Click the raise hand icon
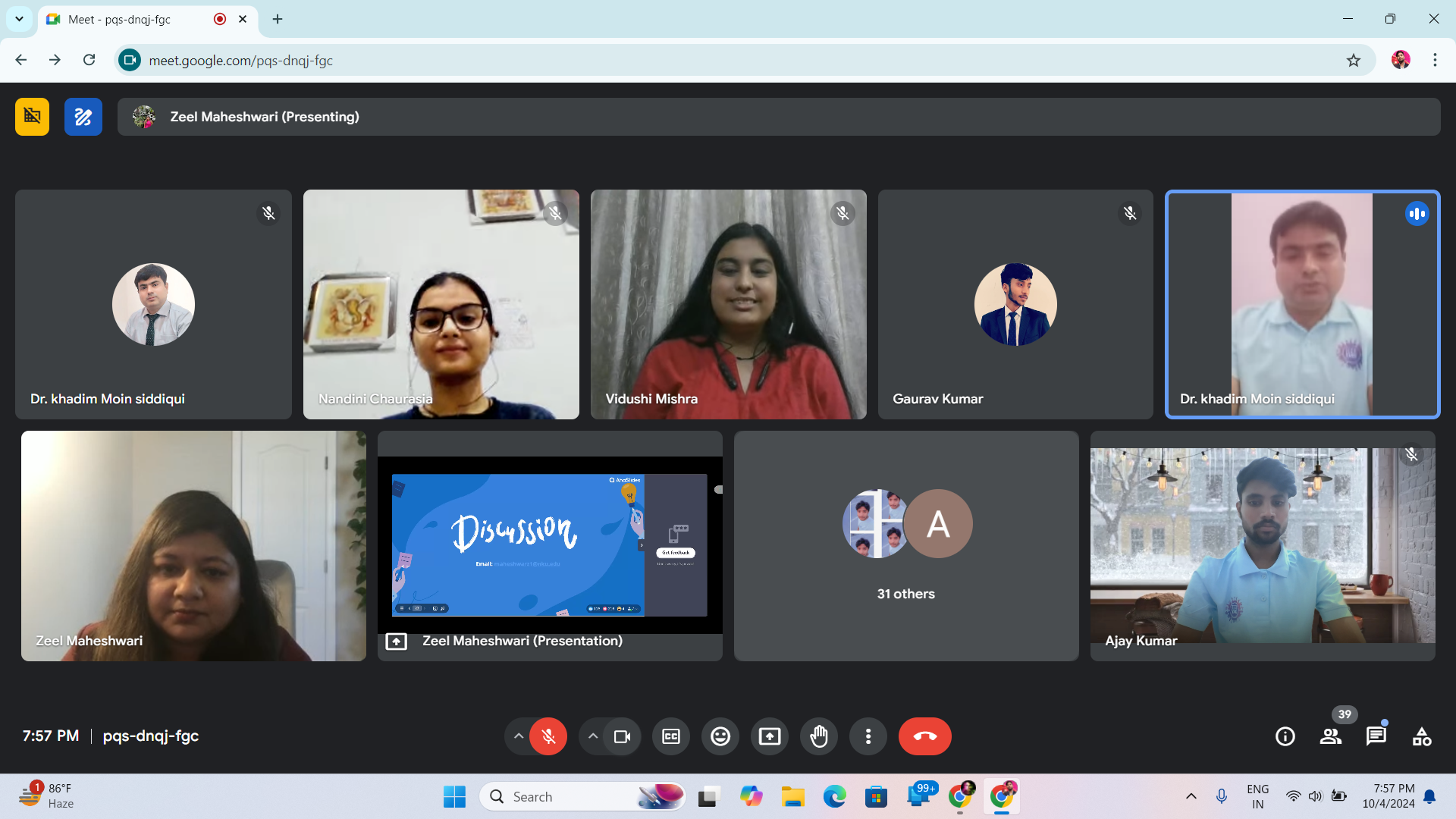The height and width of the screenshot is (819, 1456). point(819,736)
